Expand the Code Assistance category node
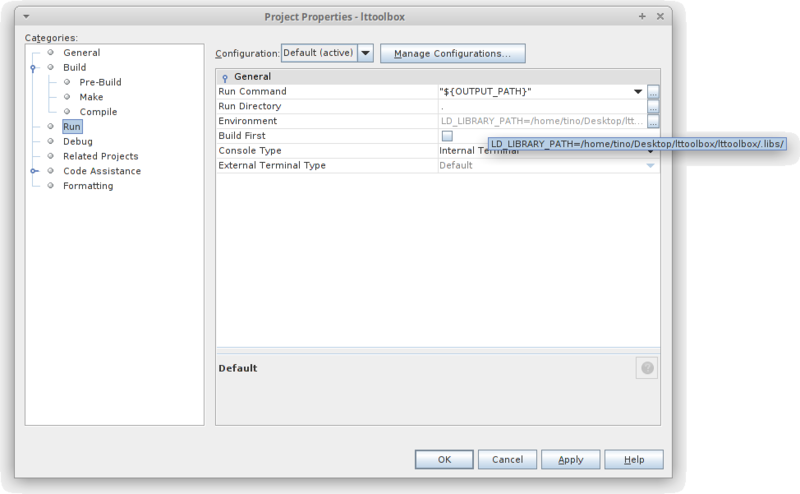The width and height of the screenshot is (800, 494). 33,171
